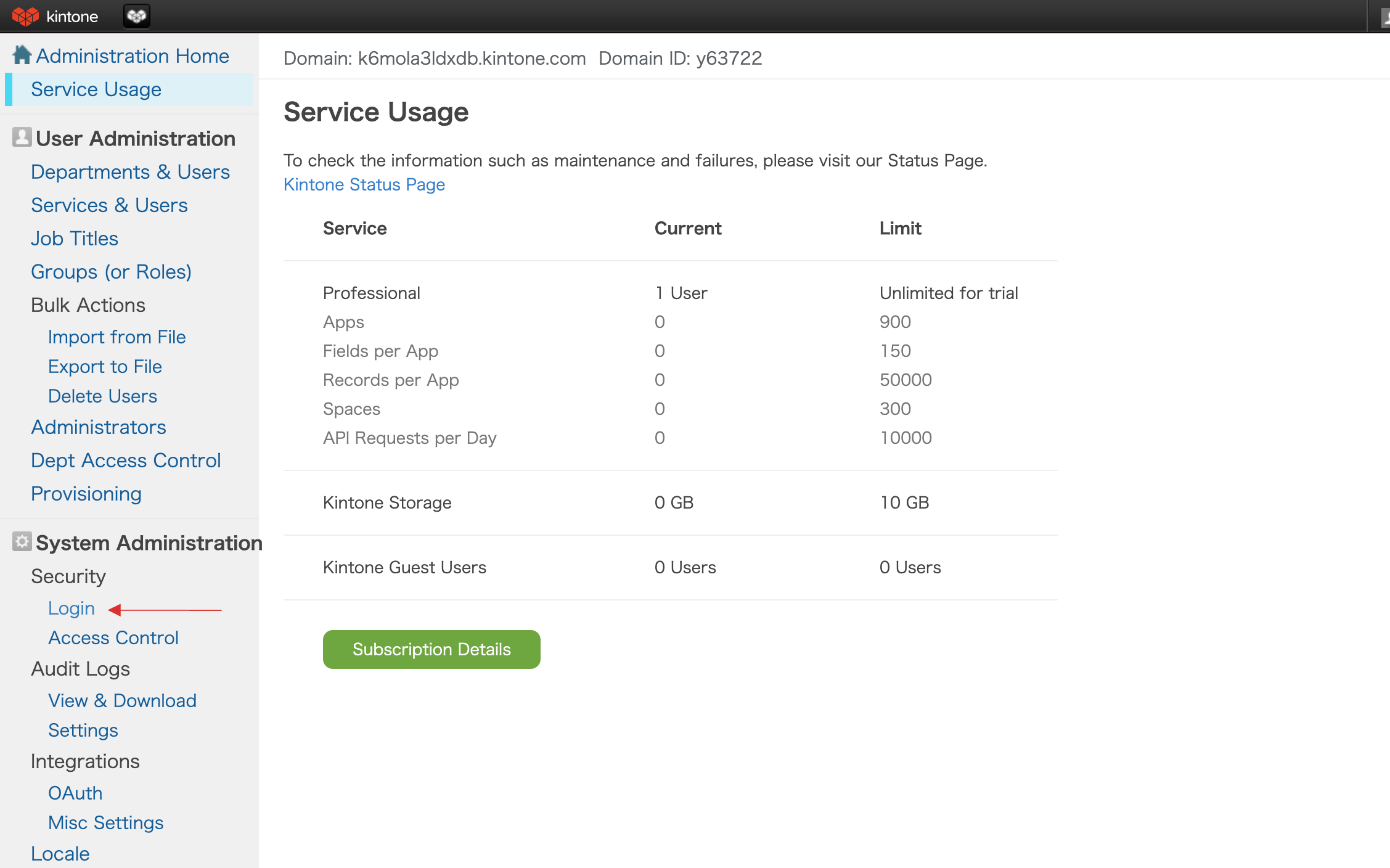Open Login security settings
The width and height of the screenshot is (1390, 868).
click(x=72, y=608)
